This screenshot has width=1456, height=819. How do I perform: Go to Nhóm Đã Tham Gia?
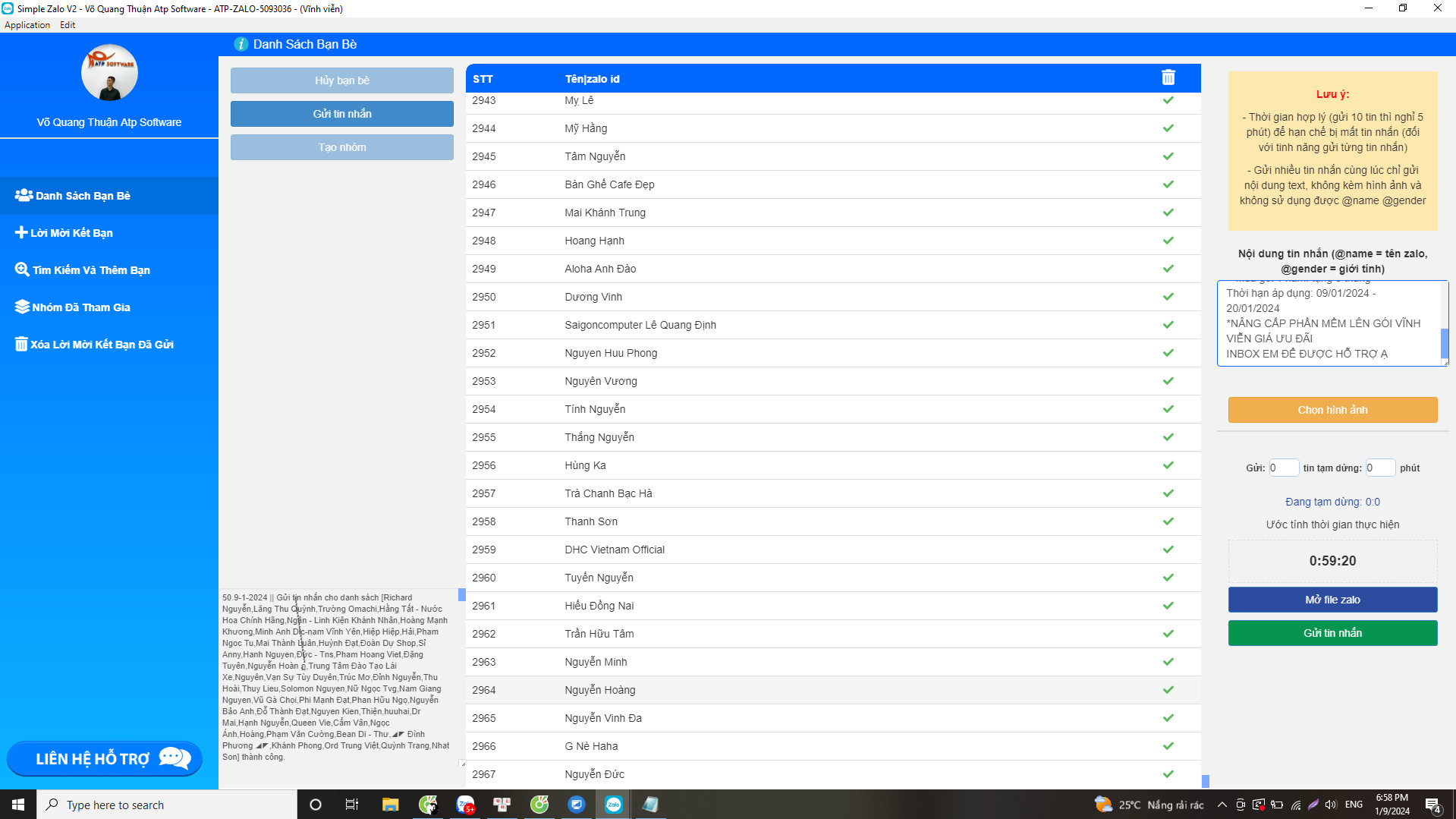[80, 307]
